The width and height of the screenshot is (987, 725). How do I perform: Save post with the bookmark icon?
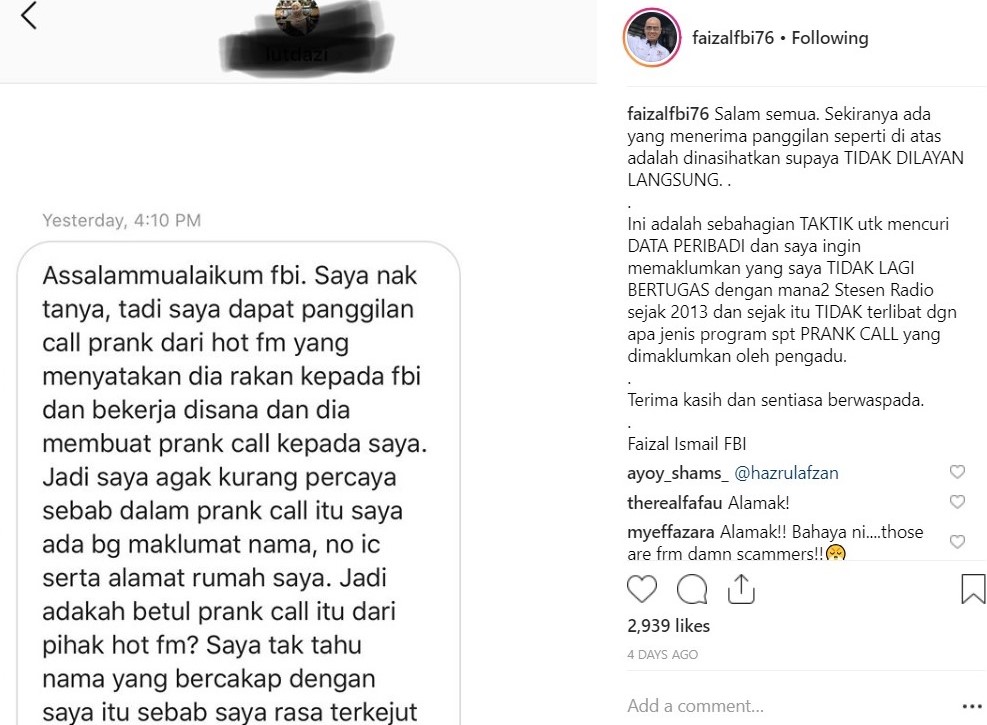(973, 589)
